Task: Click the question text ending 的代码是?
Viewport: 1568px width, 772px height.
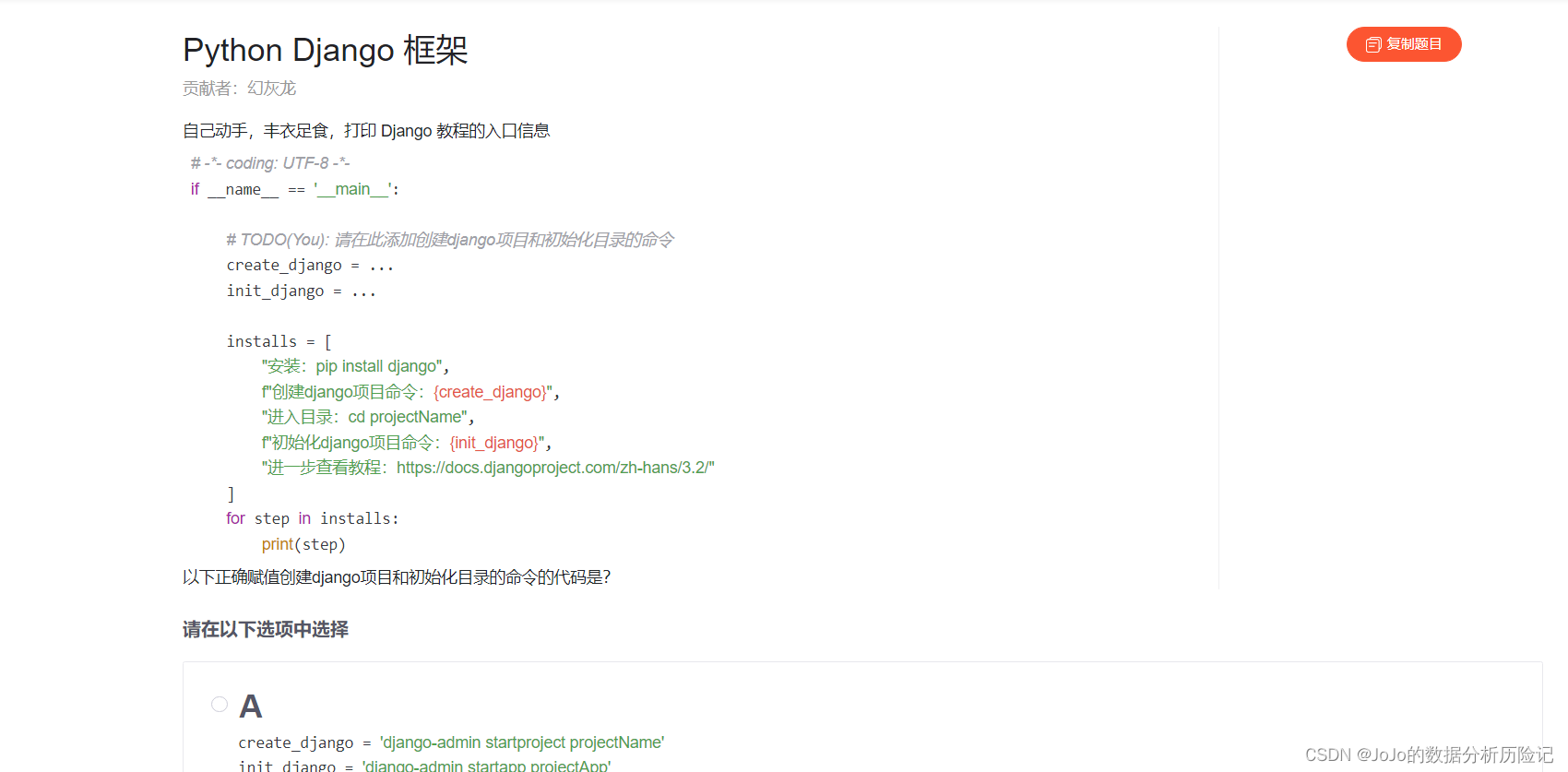Action: (397, 577)
